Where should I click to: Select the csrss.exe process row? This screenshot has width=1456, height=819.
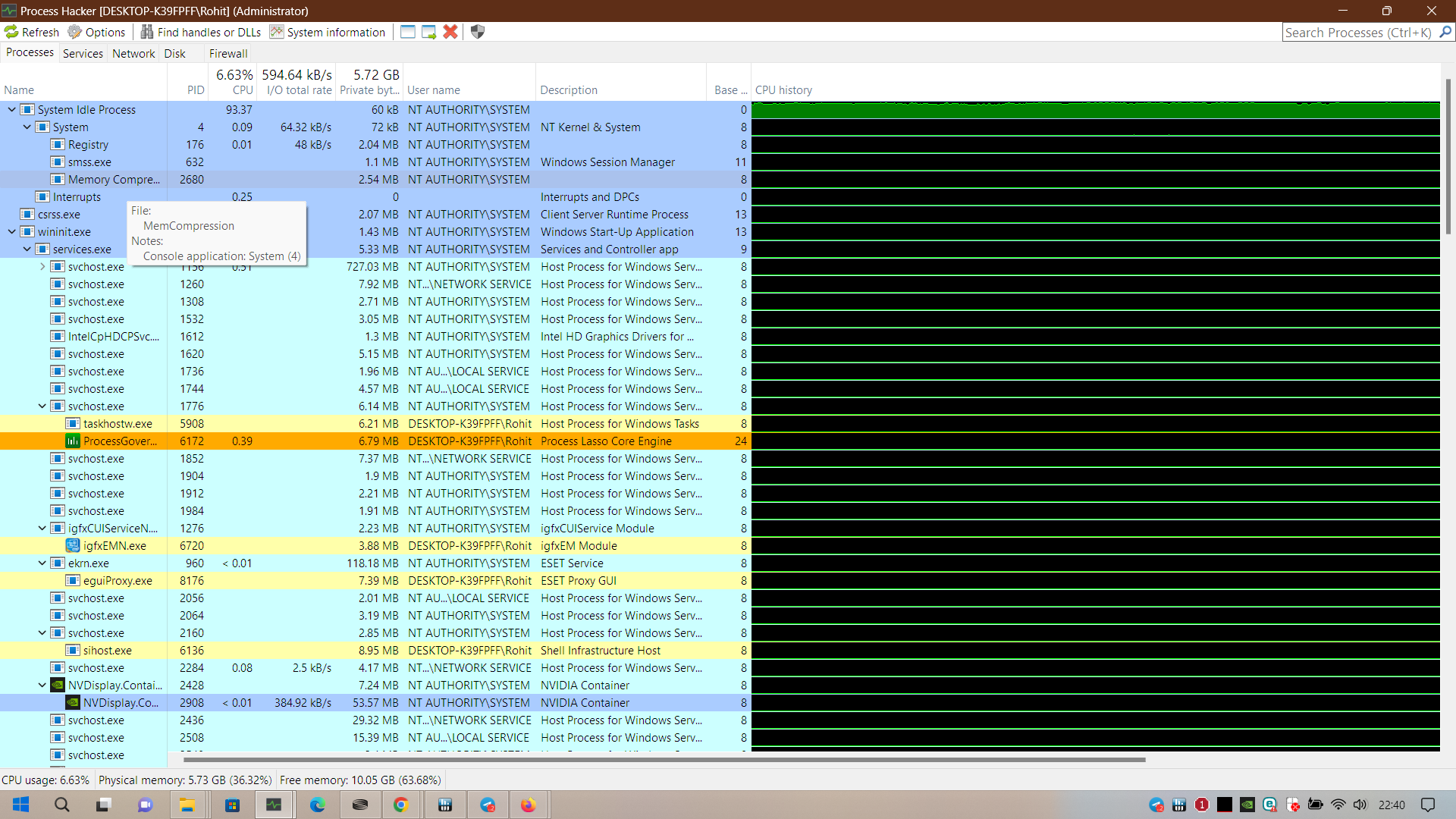[375, 215]
